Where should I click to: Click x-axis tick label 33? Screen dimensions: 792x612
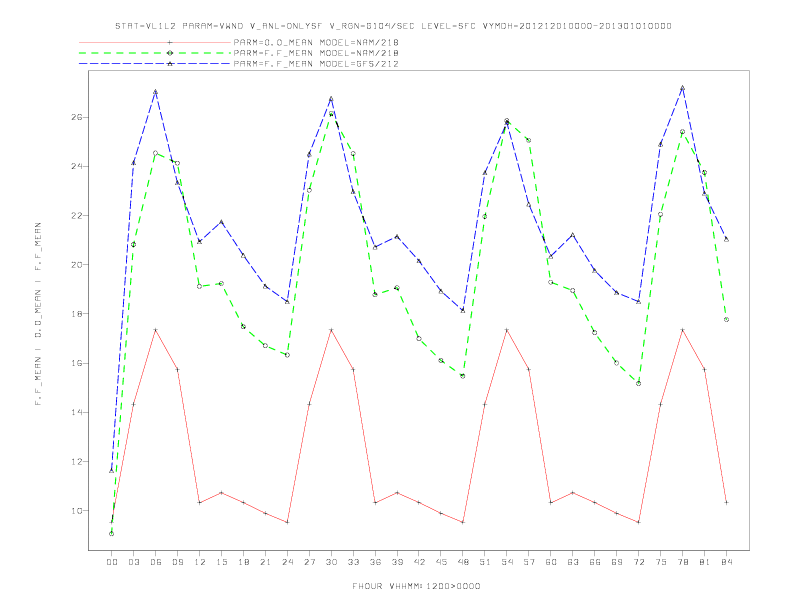[353, 562]
